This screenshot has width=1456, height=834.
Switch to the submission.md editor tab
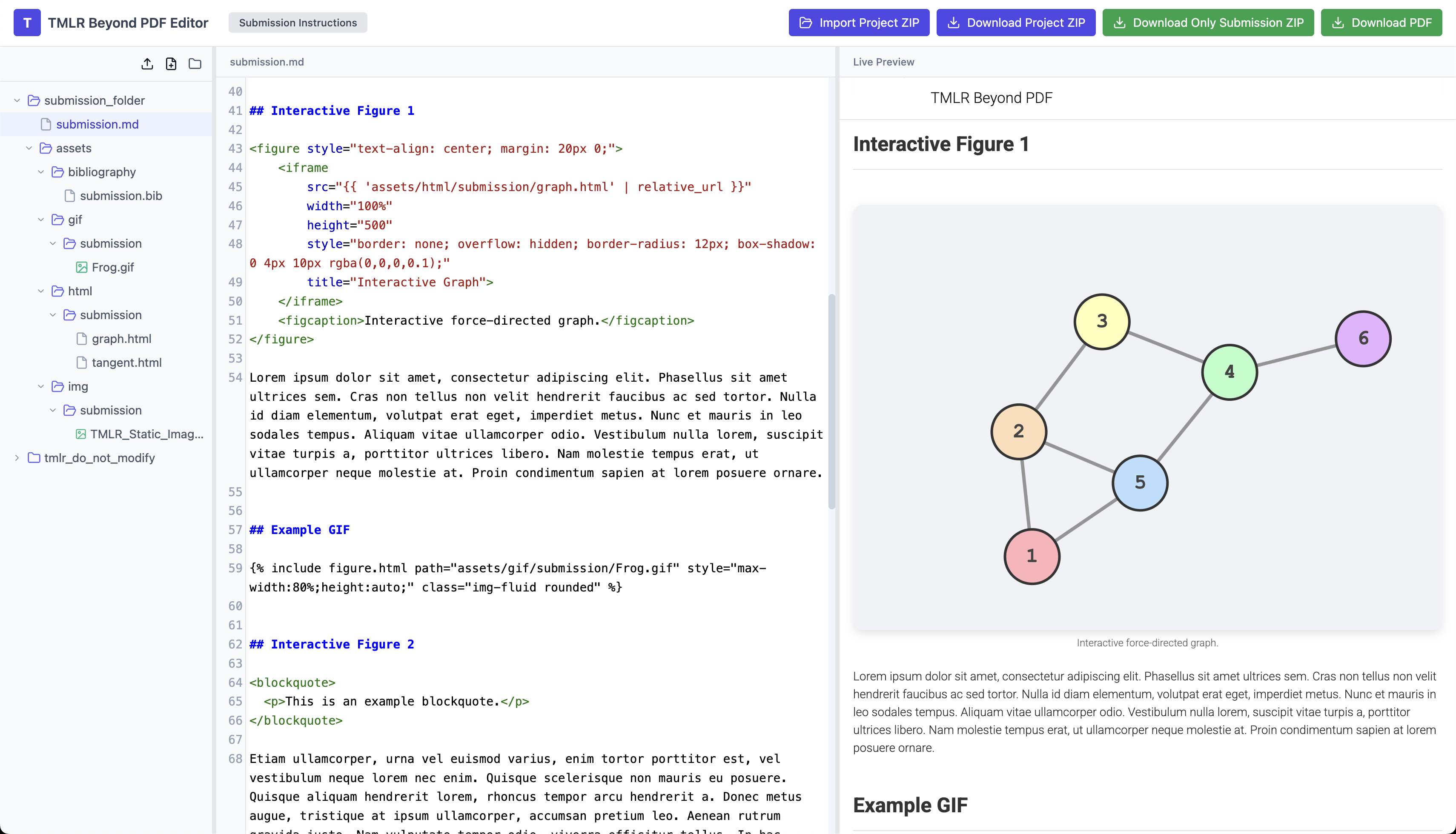pos(267,62)
